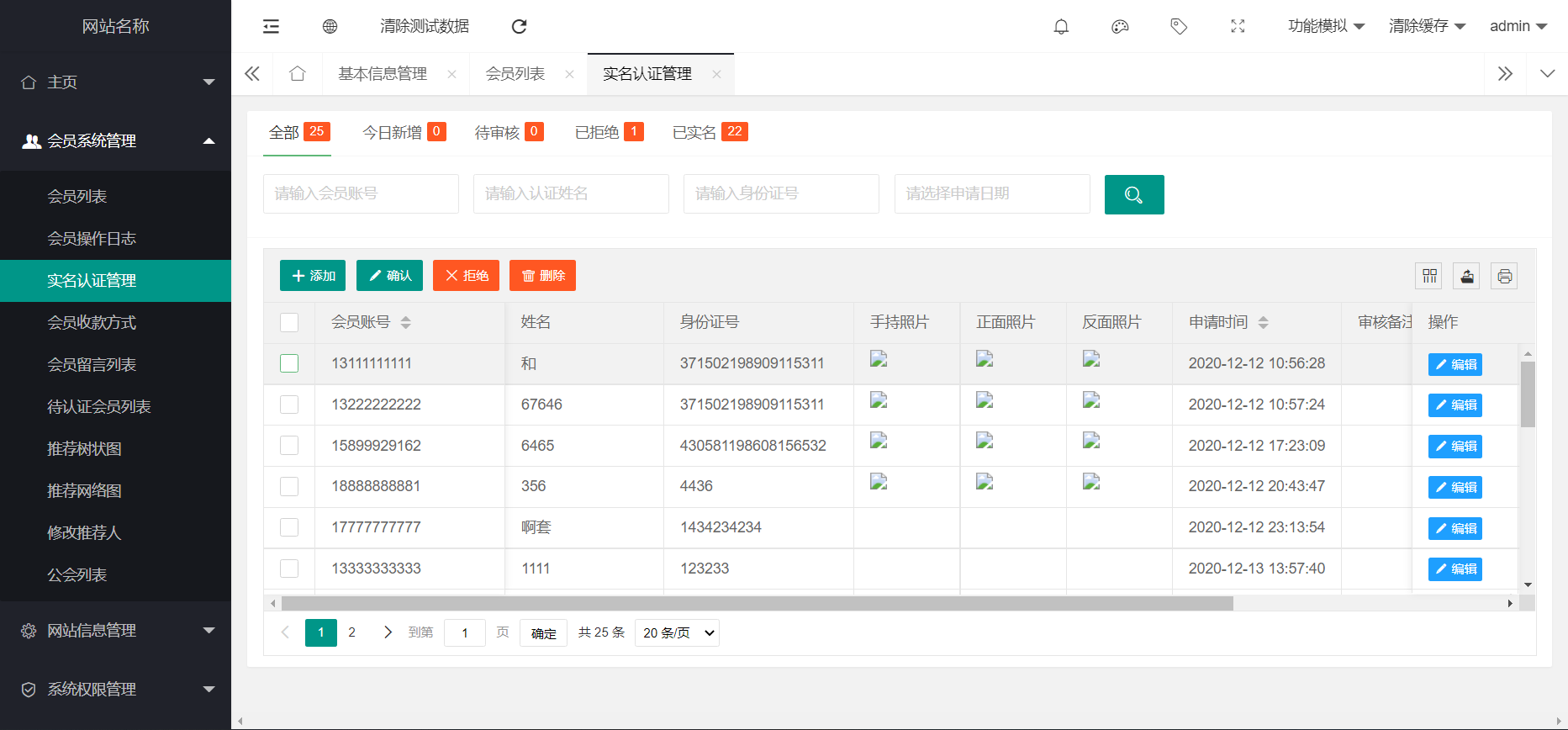The height and width of the screenshot is (730, 1568).
Task: Click the 拒绝 button
Action: coord(466,276)
